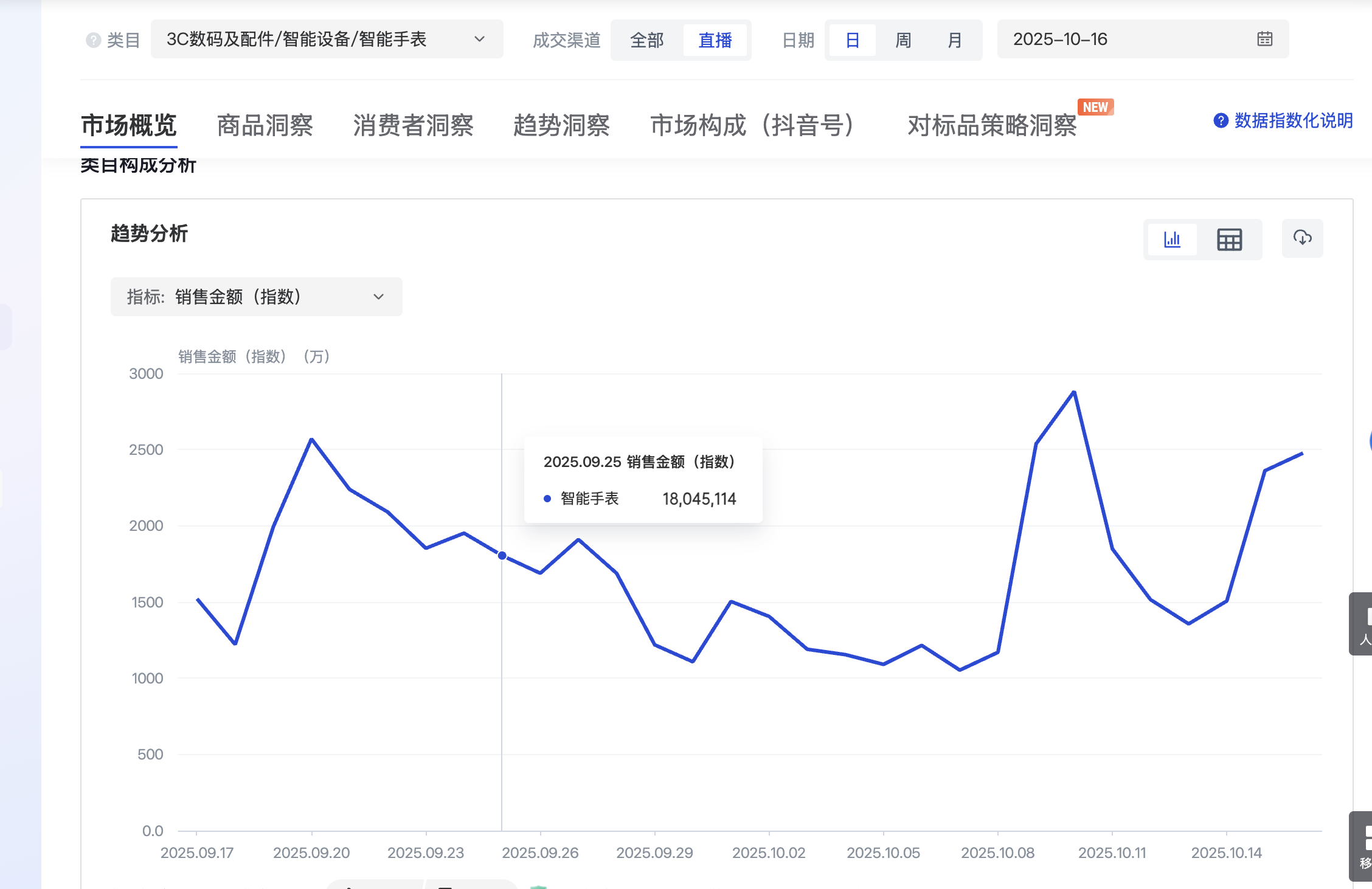1372x889 pixels.
Task: Click the 2025.09.20 axis label
Action: 311,853
